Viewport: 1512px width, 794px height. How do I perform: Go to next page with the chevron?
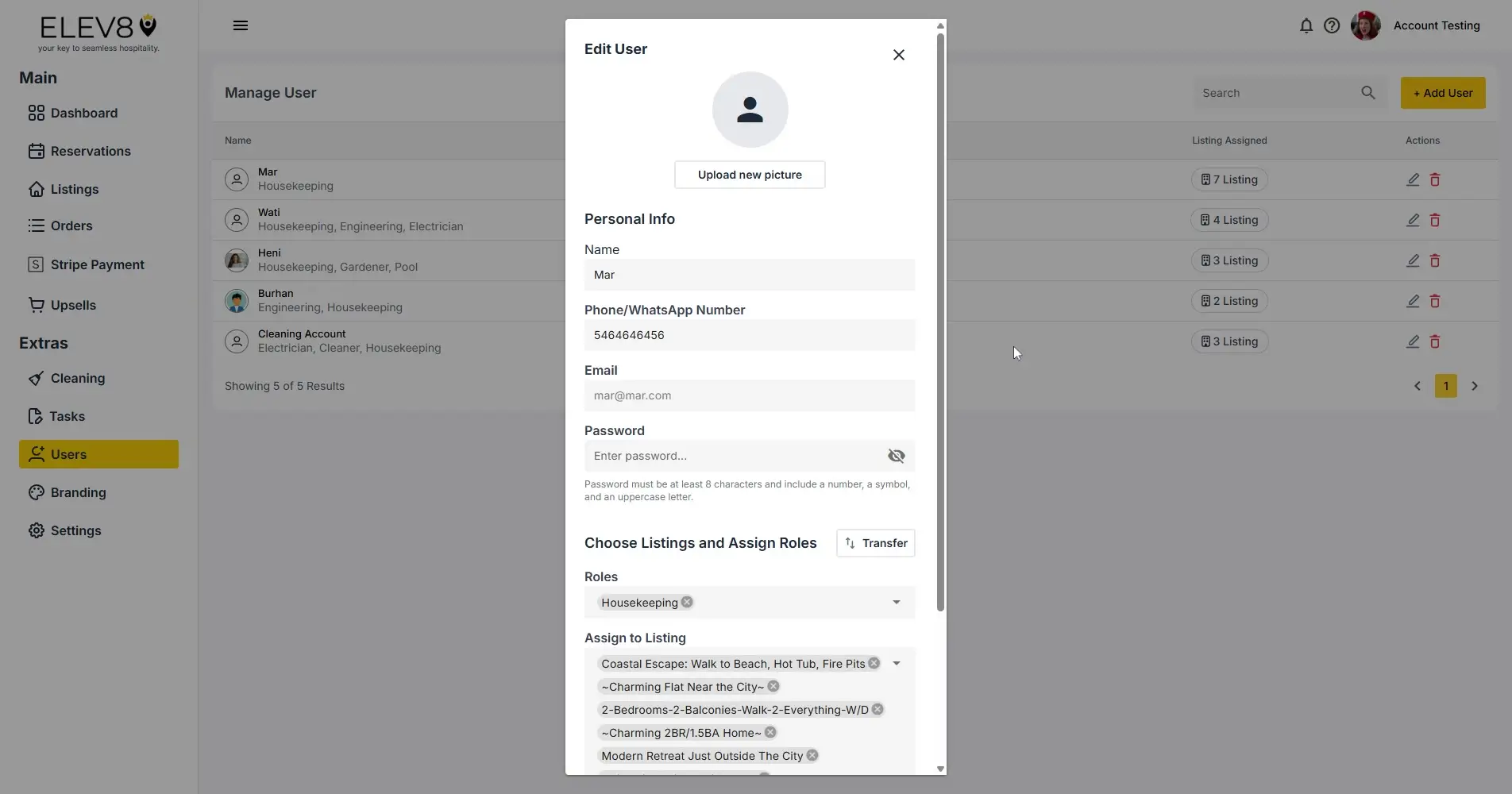[x=1475, y=386]
